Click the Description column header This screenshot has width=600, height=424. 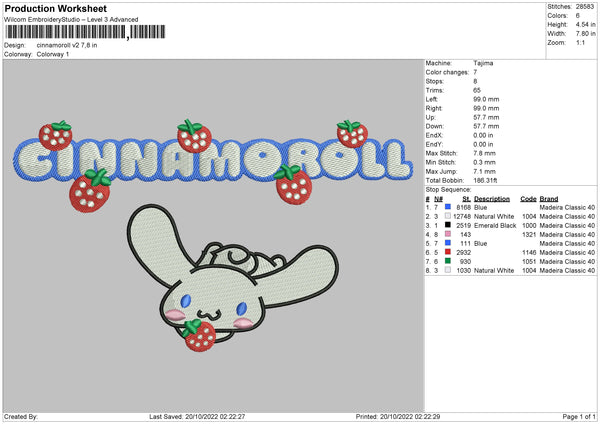[491, 198]
